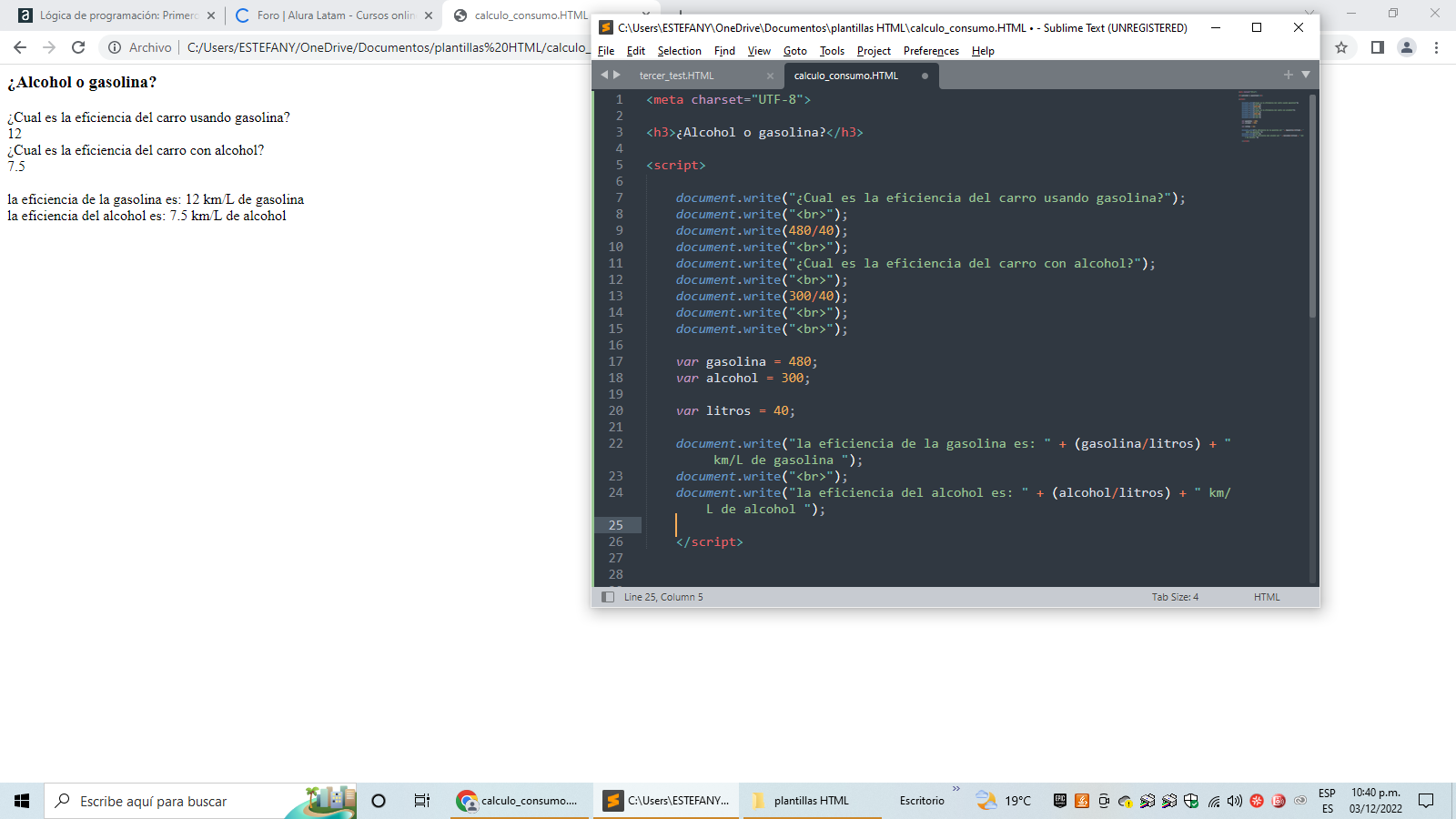Go back in Chrome browser
Screen dimensions: 1456x819
[20, 47]
